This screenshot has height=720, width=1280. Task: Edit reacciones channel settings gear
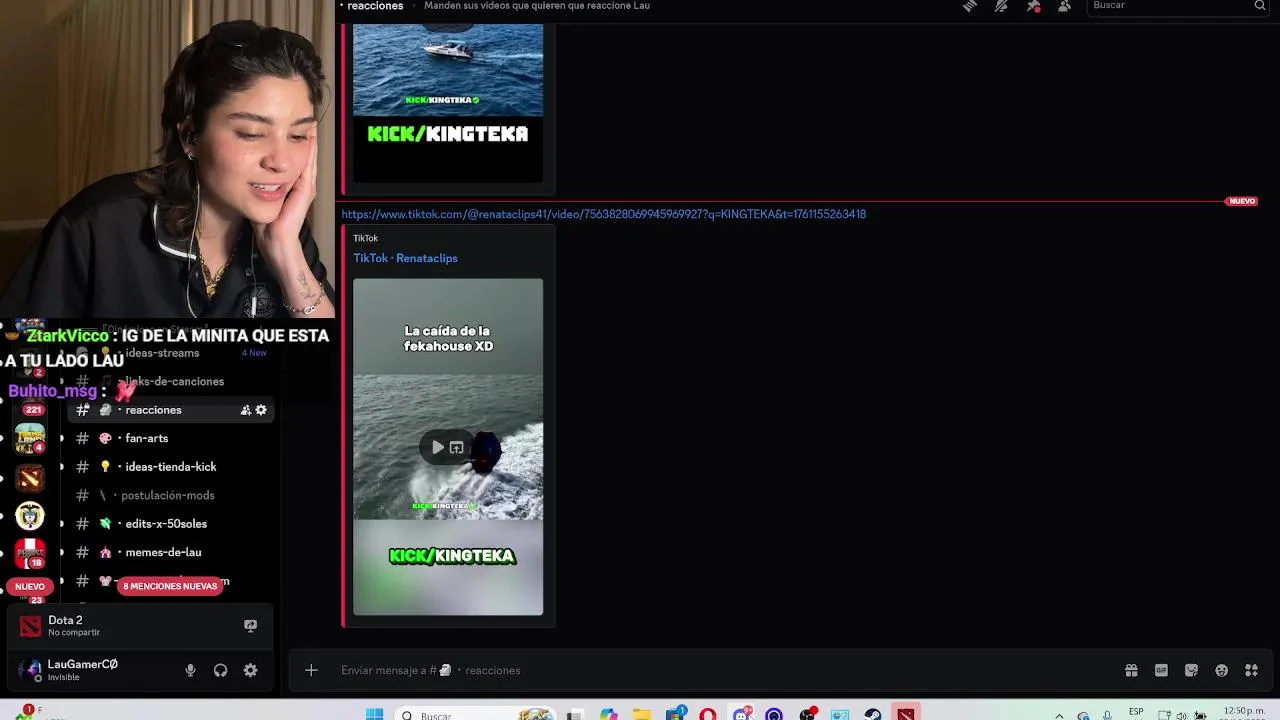[x=261, y=410]
